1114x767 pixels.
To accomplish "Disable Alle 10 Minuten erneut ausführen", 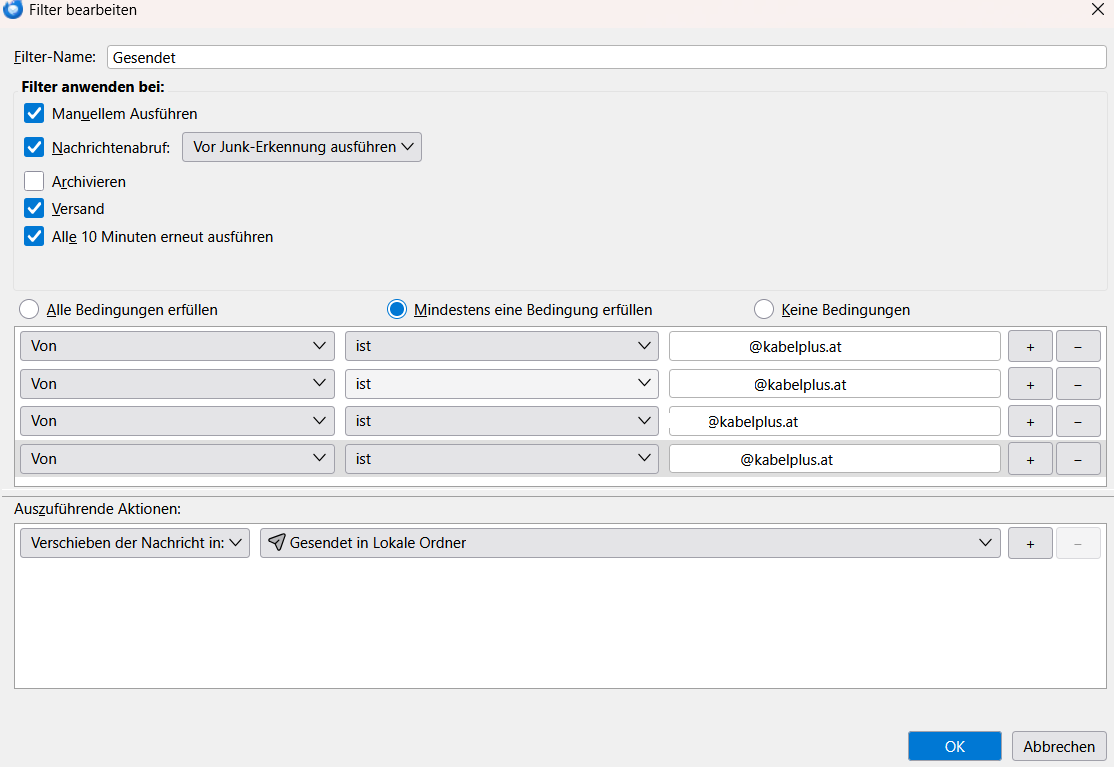I will pyautogui.click(x=35, y=237).
